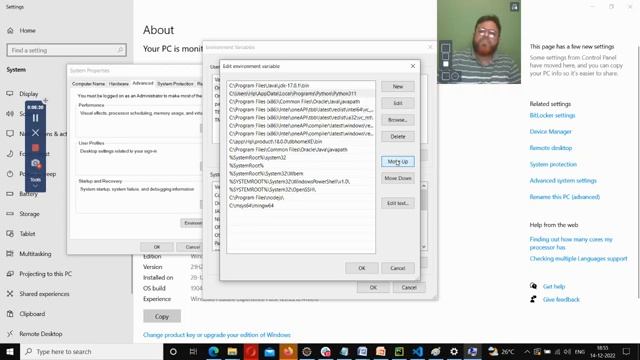Switch to System Protection tab
This screenshot has width=640, height=360.
175,84
